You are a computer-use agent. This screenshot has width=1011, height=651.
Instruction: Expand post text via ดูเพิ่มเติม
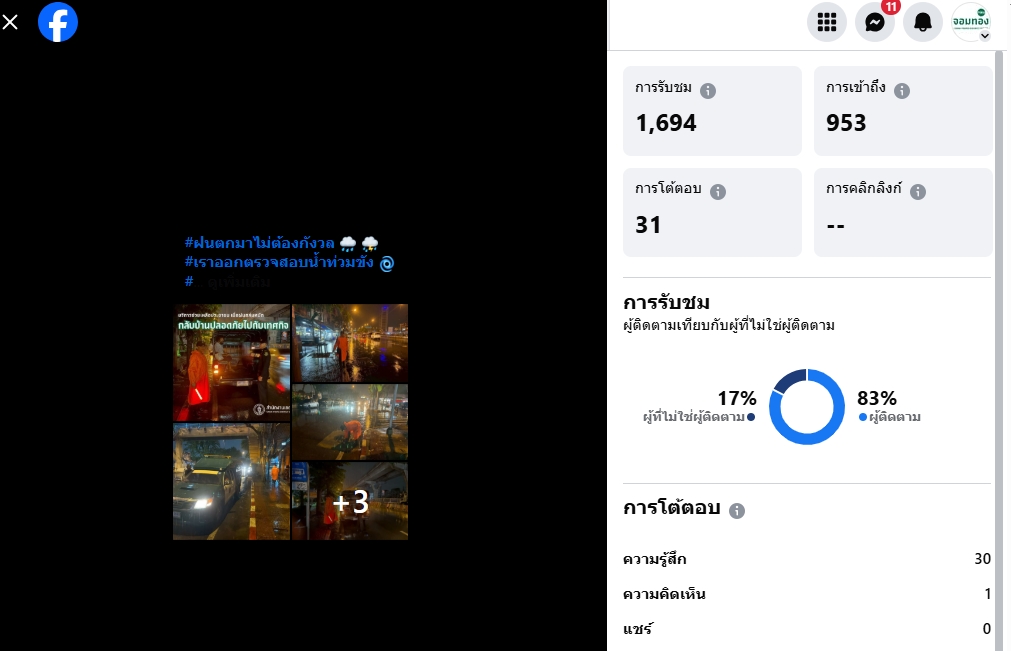[239, 282]
